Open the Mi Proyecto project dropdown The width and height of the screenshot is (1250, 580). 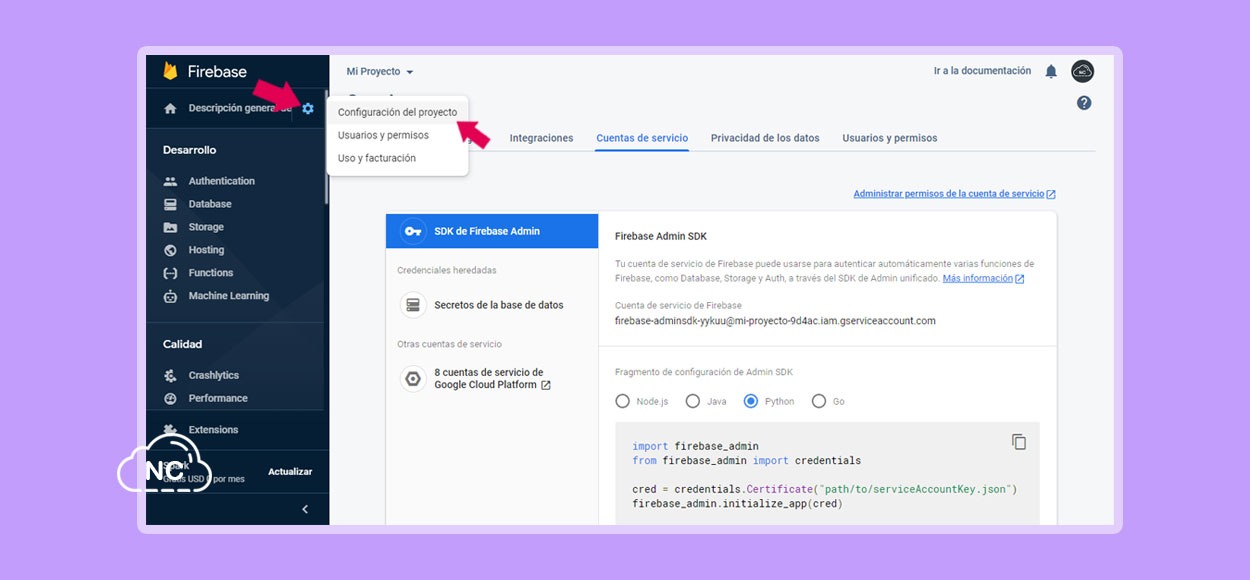(x=380, y=72)
